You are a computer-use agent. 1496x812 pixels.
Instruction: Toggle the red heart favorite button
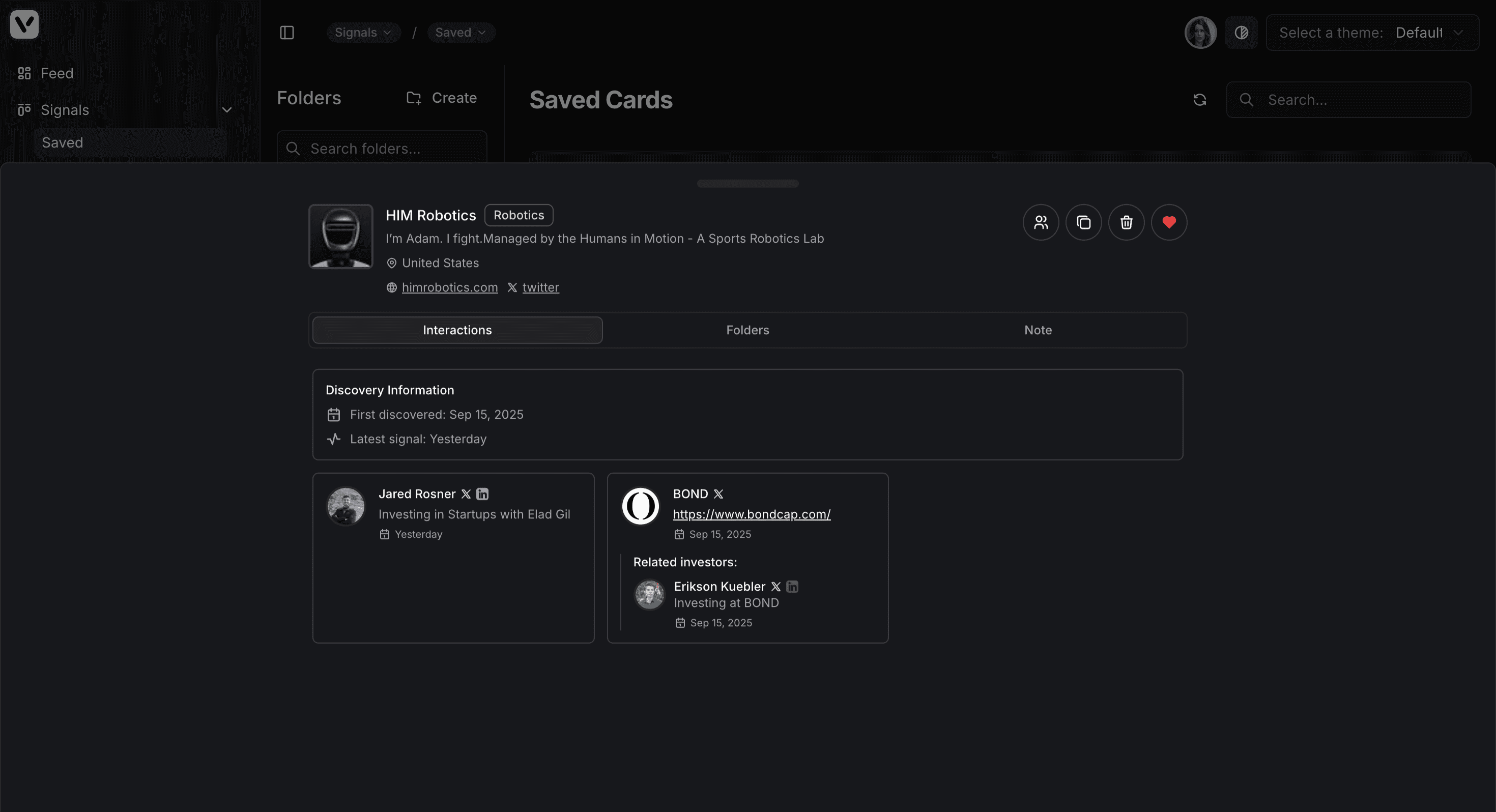point(1169,222)
